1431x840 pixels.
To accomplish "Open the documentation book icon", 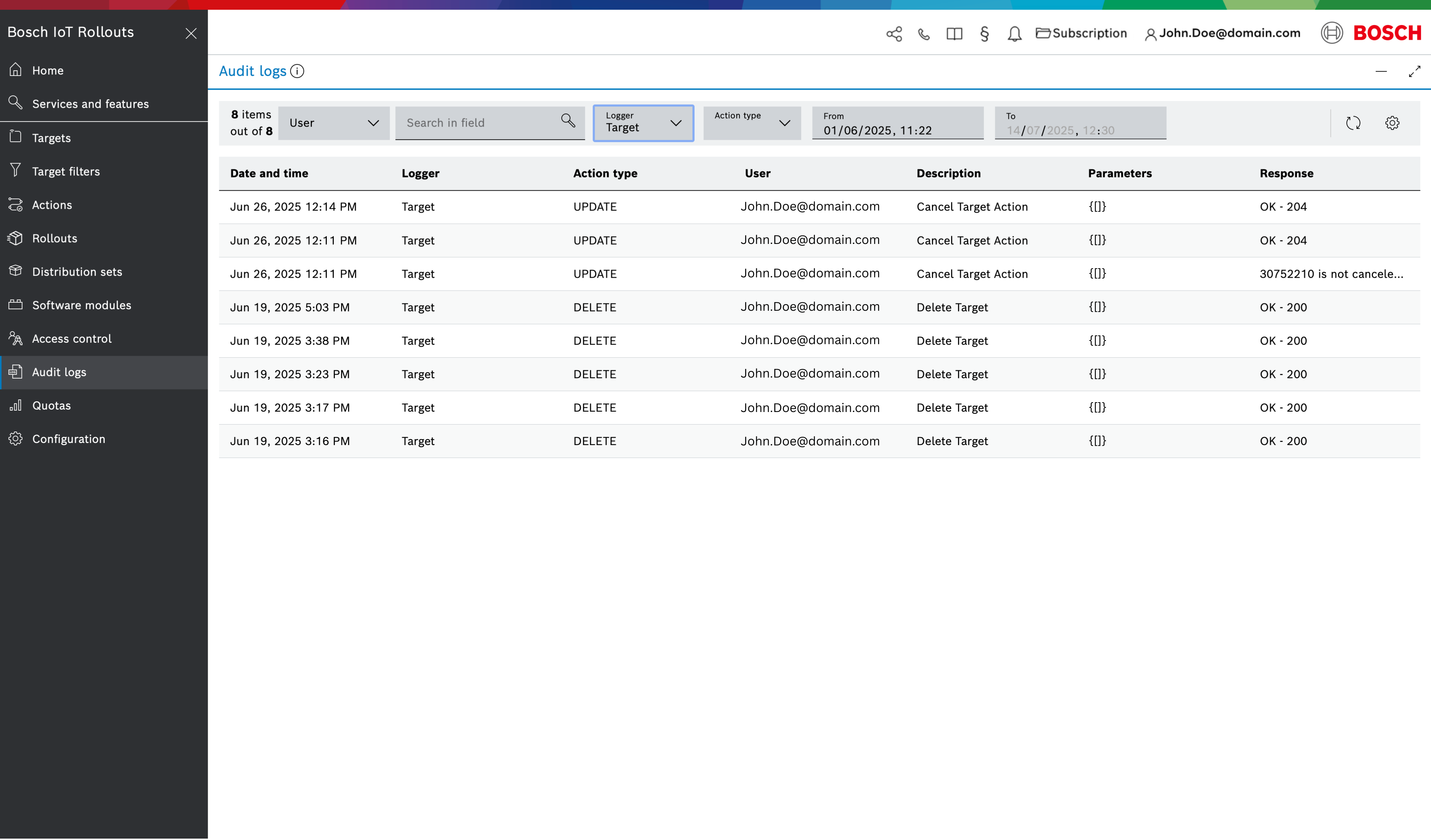I will pos(954,34).
